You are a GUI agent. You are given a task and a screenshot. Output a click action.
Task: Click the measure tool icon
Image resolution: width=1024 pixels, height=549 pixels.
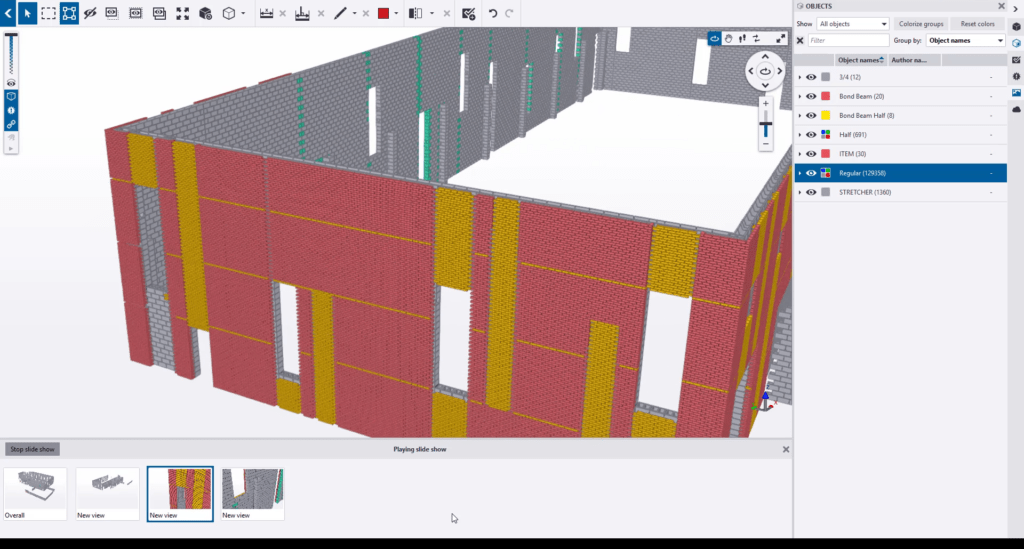[266, 13]
